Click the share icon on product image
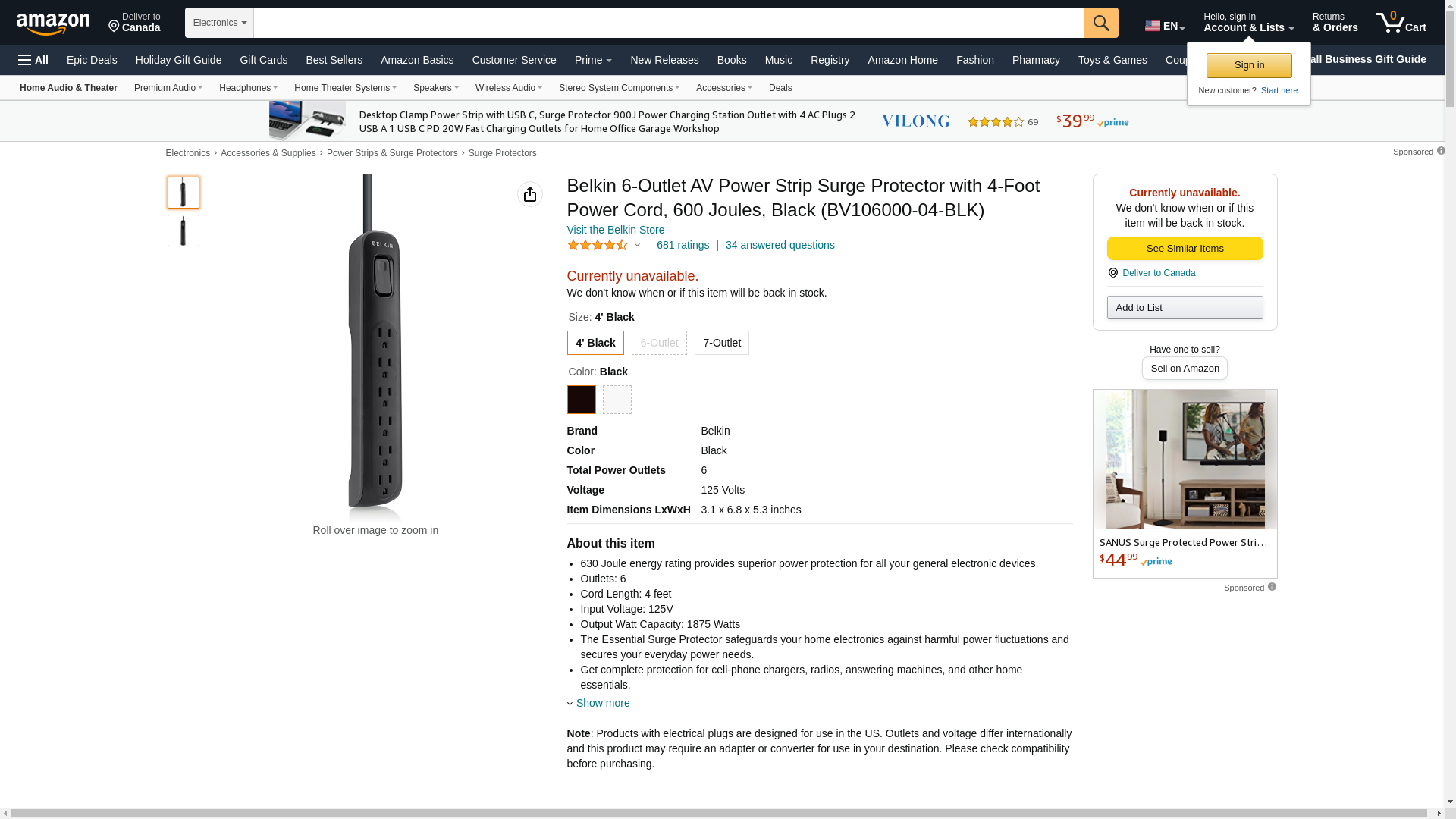Viewport: 1456px width, 819px height. click(529, 194)
